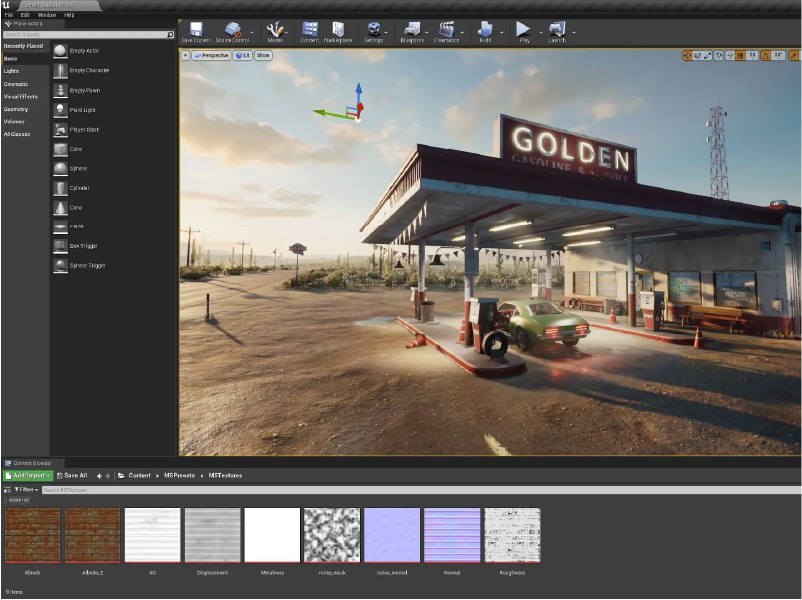
Task: Select Empty Actor in Place Actors
Action: coord(77,51)
